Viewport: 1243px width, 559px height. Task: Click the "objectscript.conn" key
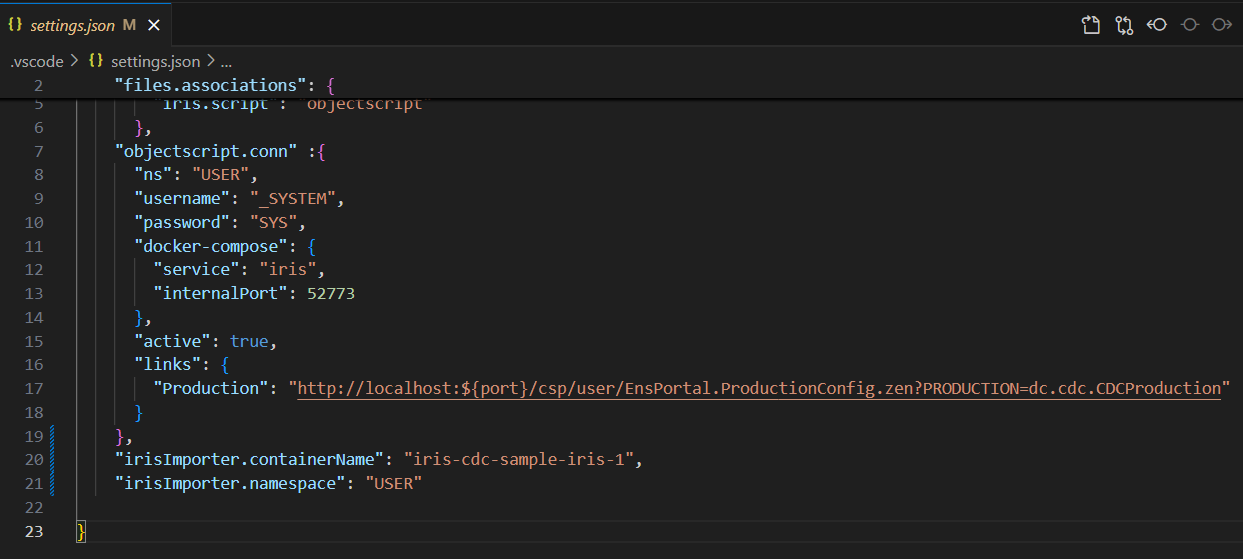coord(206,152)
